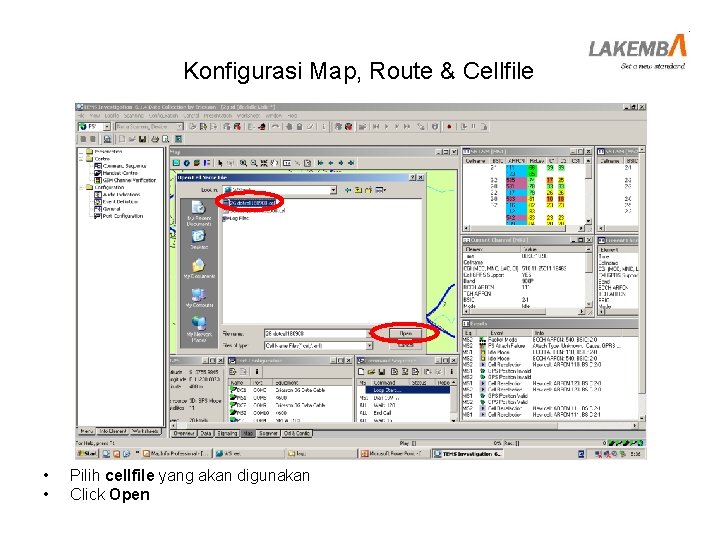
Task: Open Microsoft PowerPoint from the taskbar
Action: point(393,454)
